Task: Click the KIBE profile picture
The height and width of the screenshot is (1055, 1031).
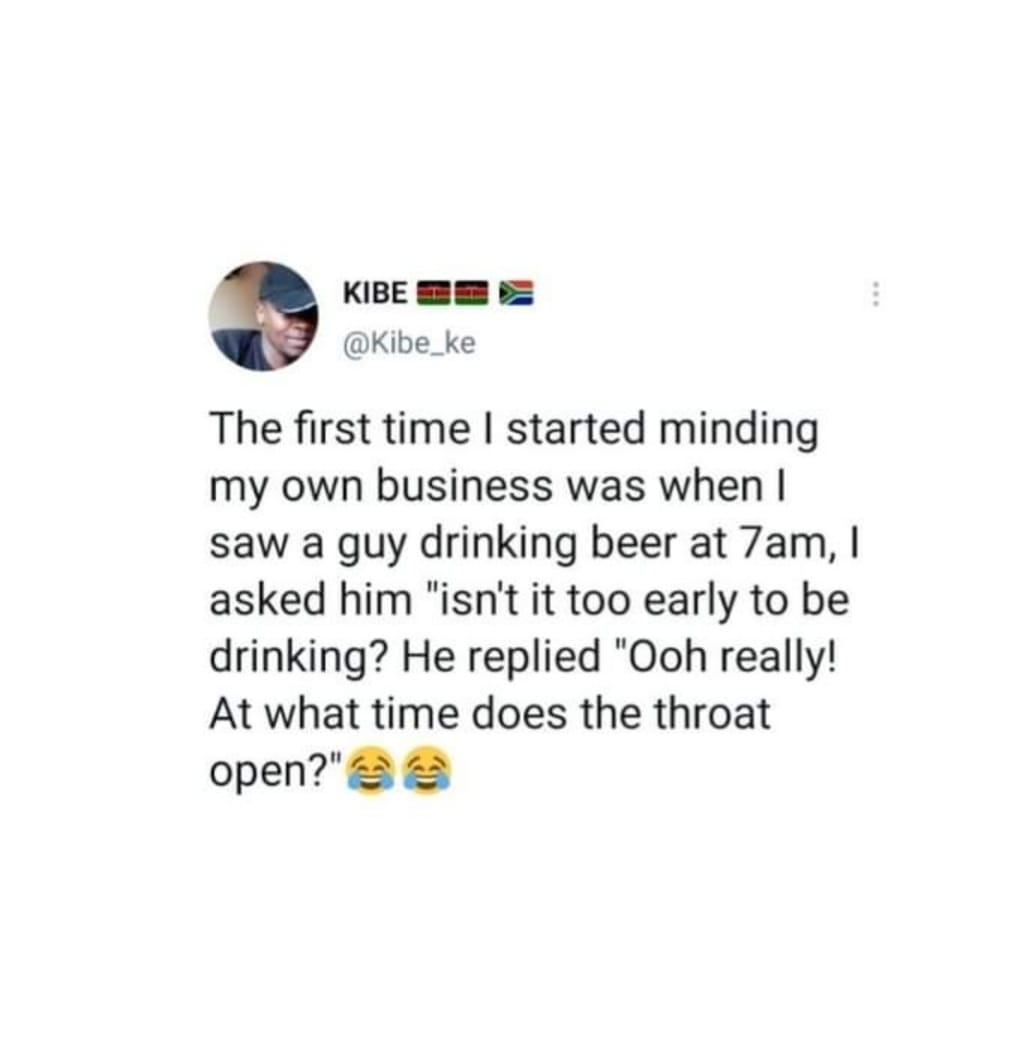Action: pyautogui.click(x=264, y=317)
